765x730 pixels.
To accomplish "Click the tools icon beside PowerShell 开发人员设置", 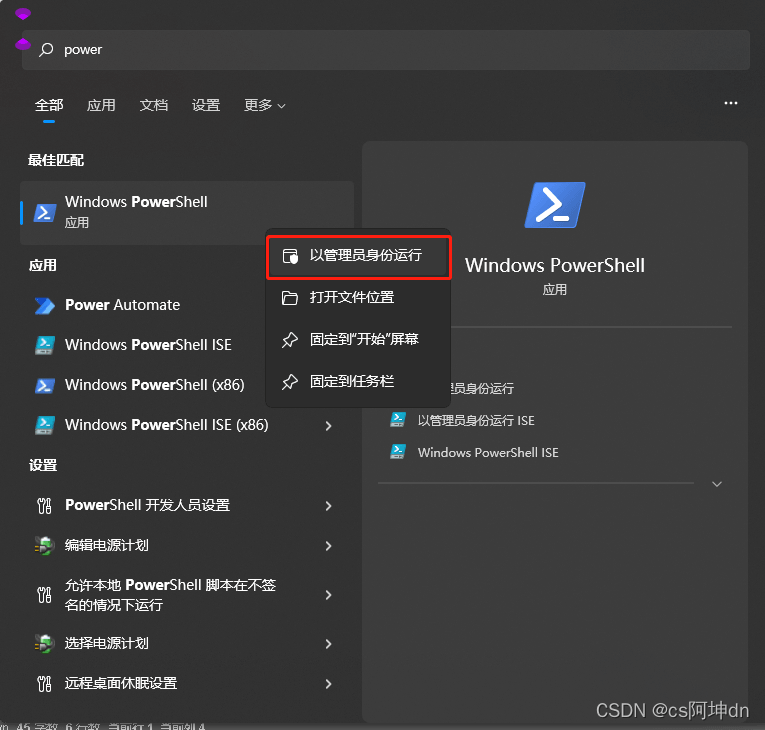I will click(44, 506).
